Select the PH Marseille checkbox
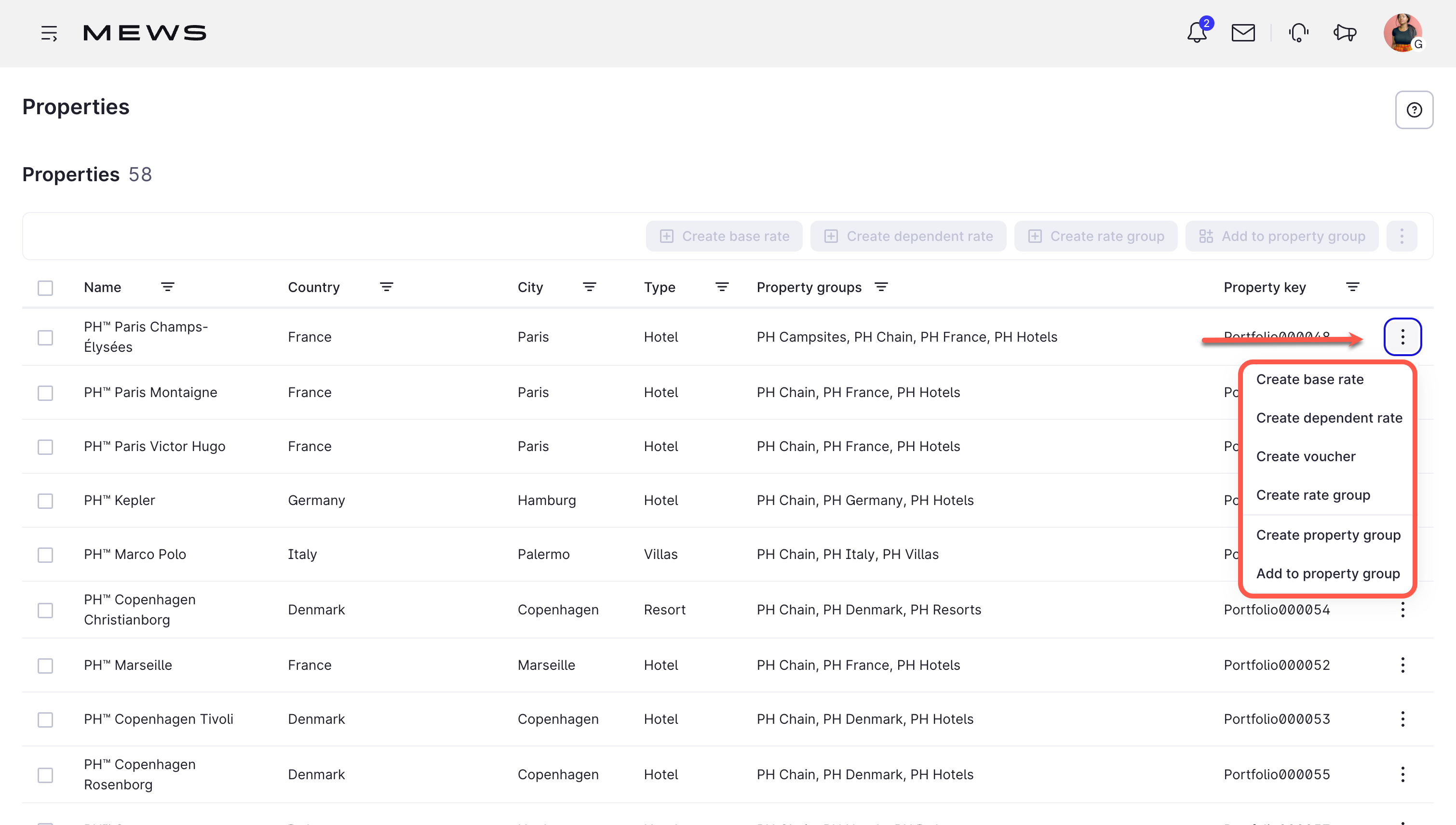Image resolution: width=1456 pixels, height=825 pixels. 45,666
